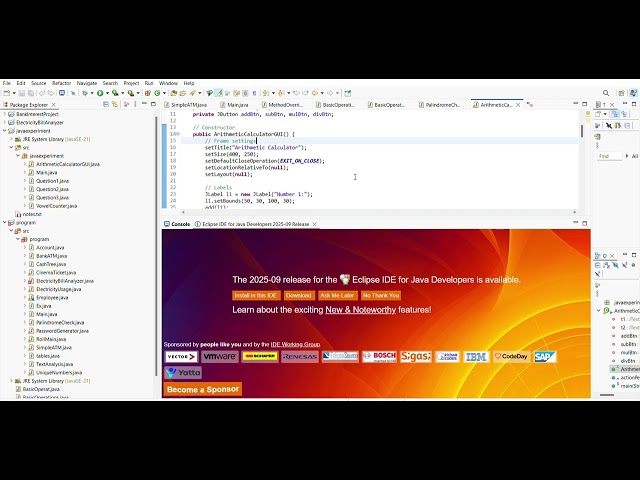Viewport: 640px width, 480px height.
Task: Click the No Thank You button
Action: pyautogui.click(x=381, y=296)
